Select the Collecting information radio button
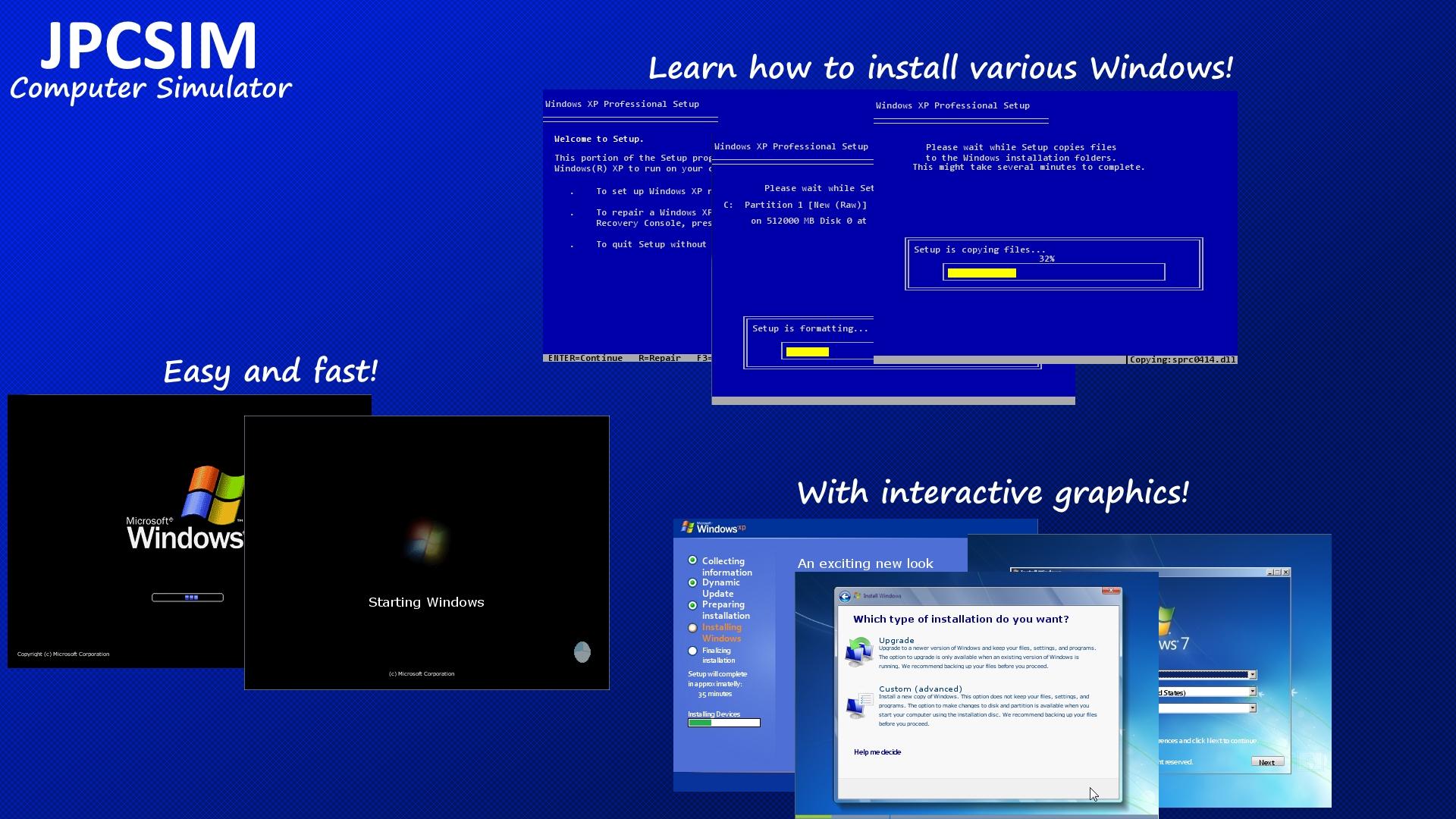 (692, 560)
